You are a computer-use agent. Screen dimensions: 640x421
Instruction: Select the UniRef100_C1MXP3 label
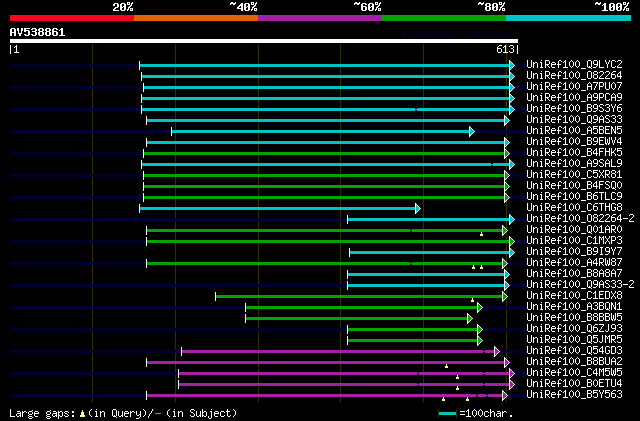click(x=574, y=241)
